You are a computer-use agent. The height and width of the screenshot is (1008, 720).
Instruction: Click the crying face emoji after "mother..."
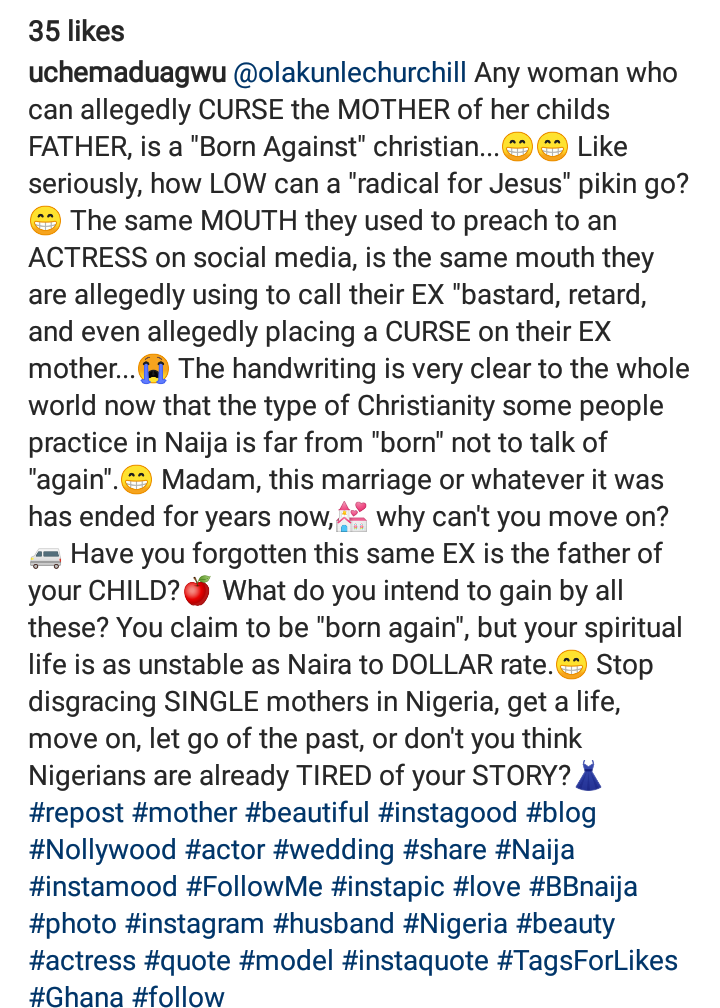[x=151, y=369]
